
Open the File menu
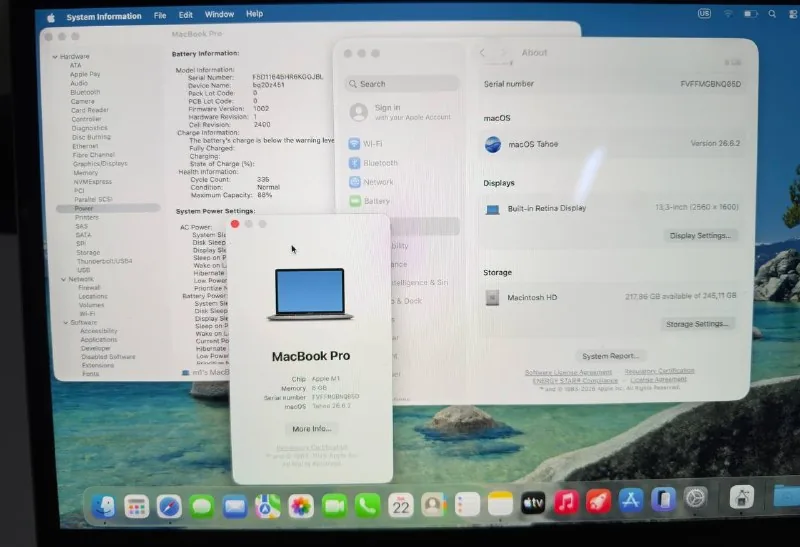[160, 16]
